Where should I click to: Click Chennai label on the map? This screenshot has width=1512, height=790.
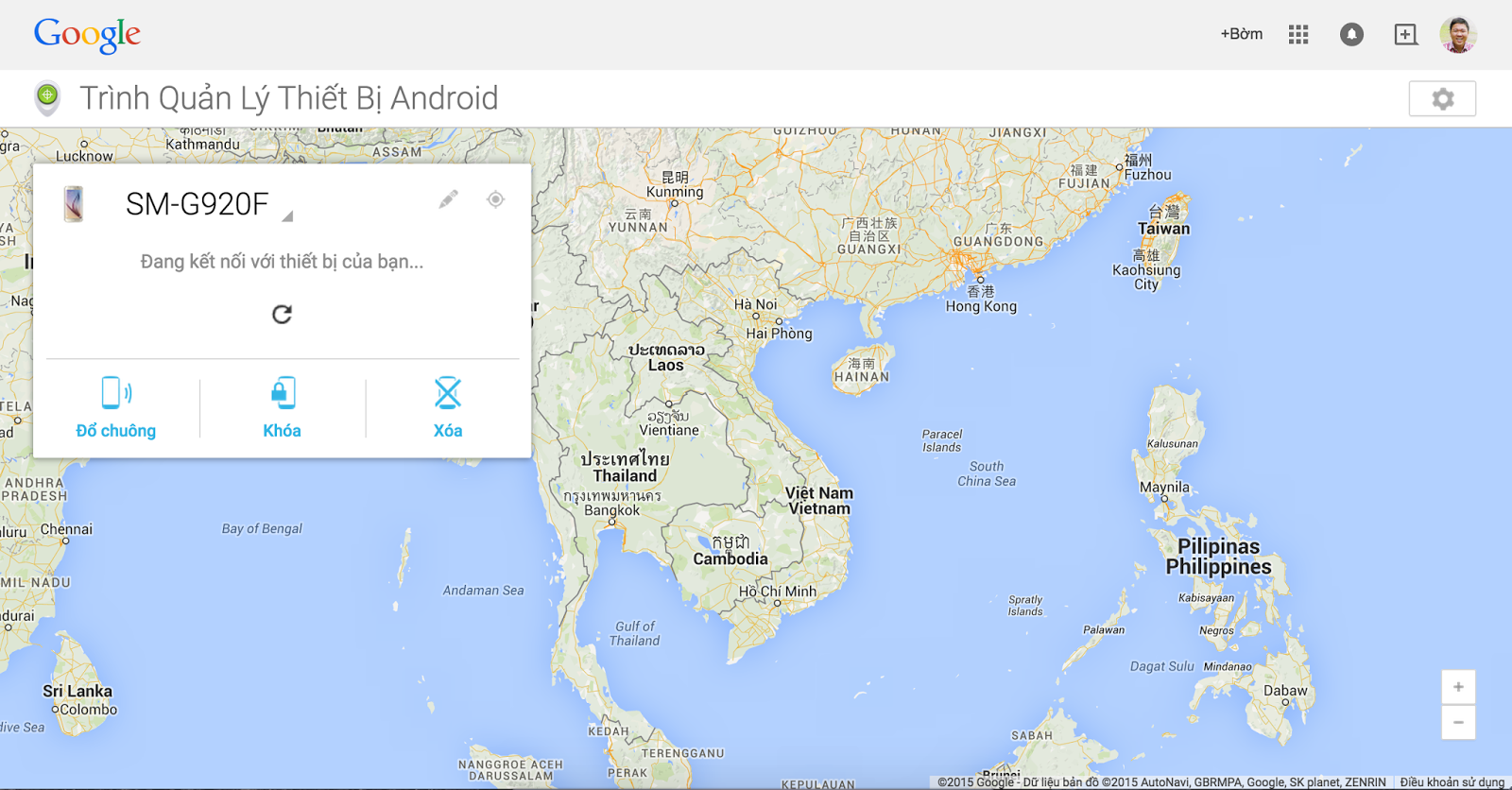(66, 529)
